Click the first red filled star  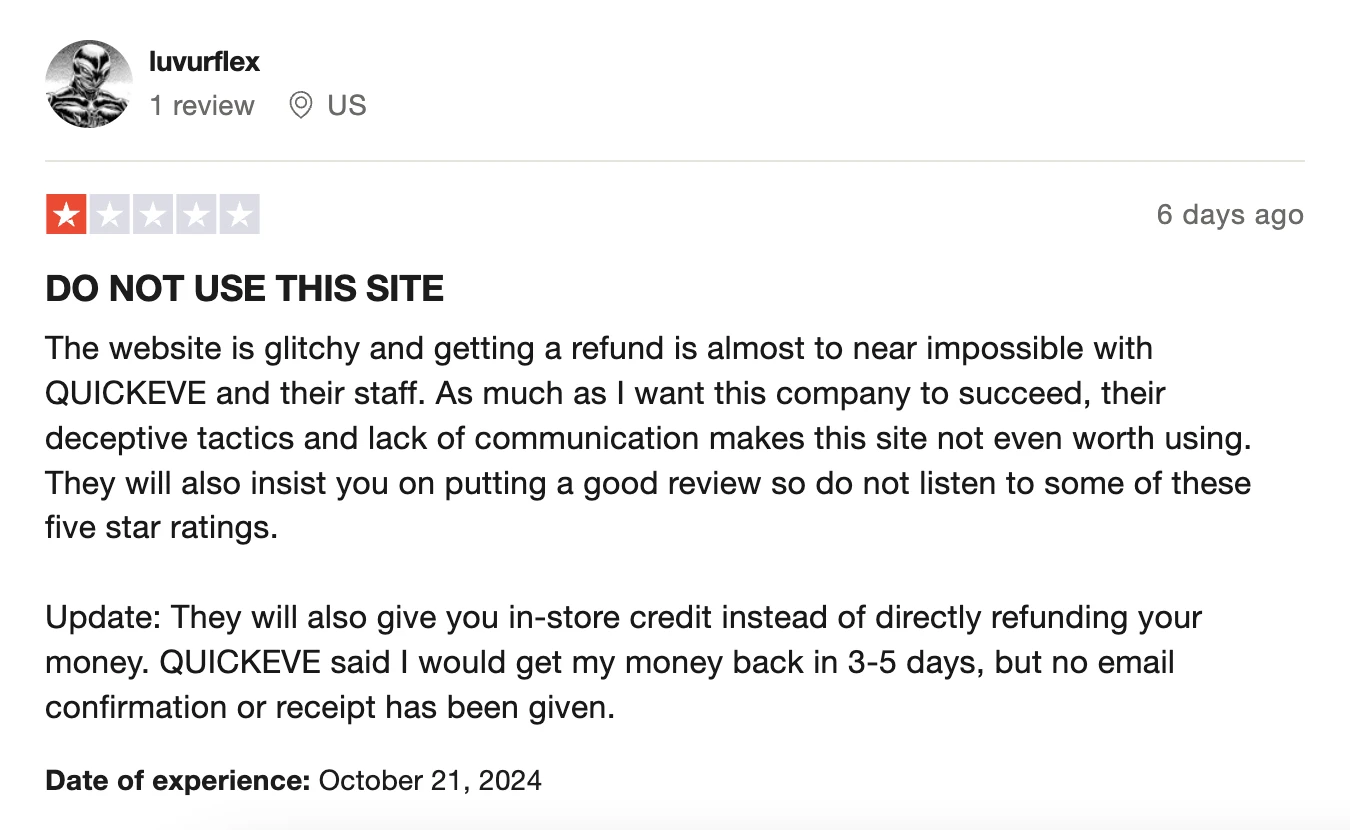pos(66,214)
